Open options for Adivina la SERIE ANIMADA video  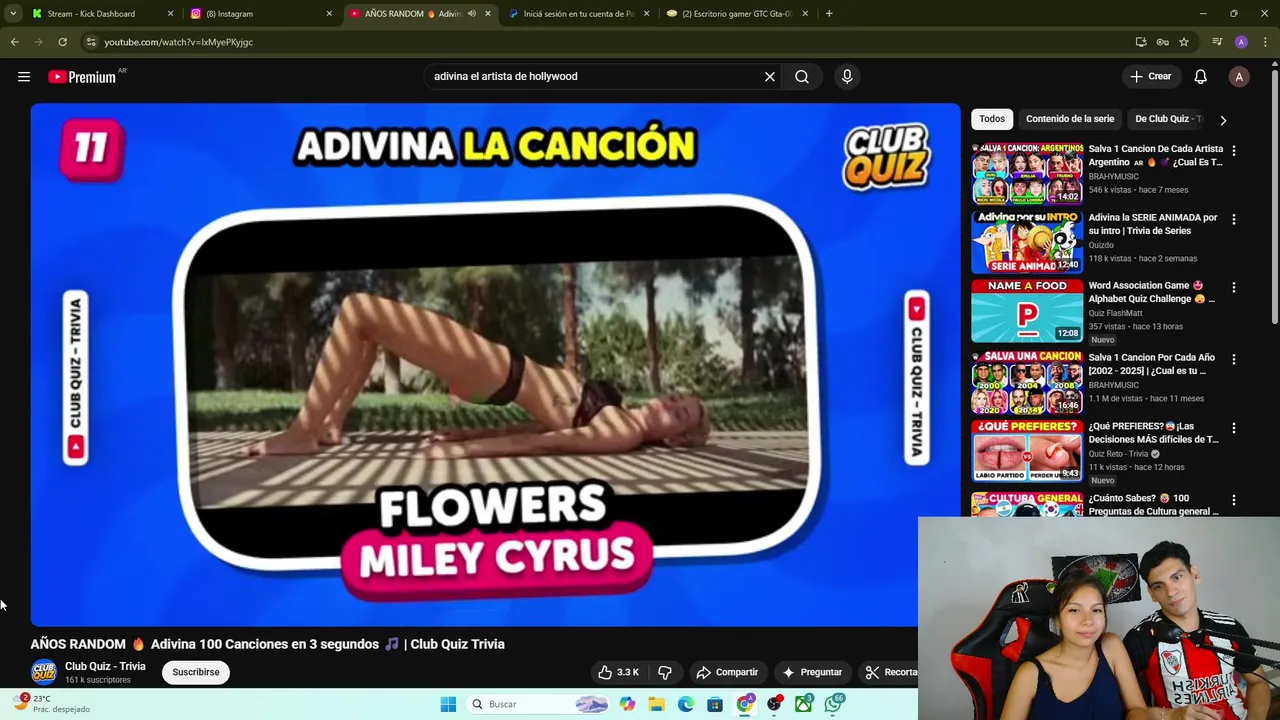[1234, 219]
